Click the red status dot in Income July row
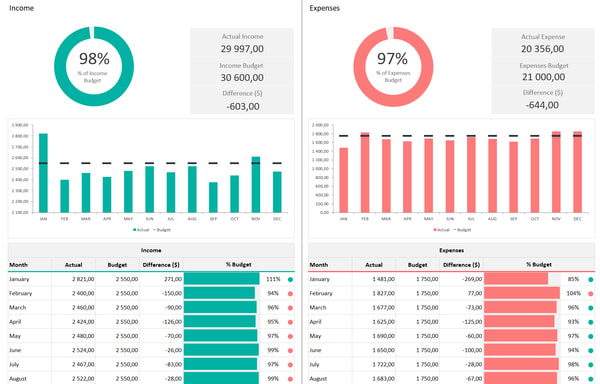 290,365
